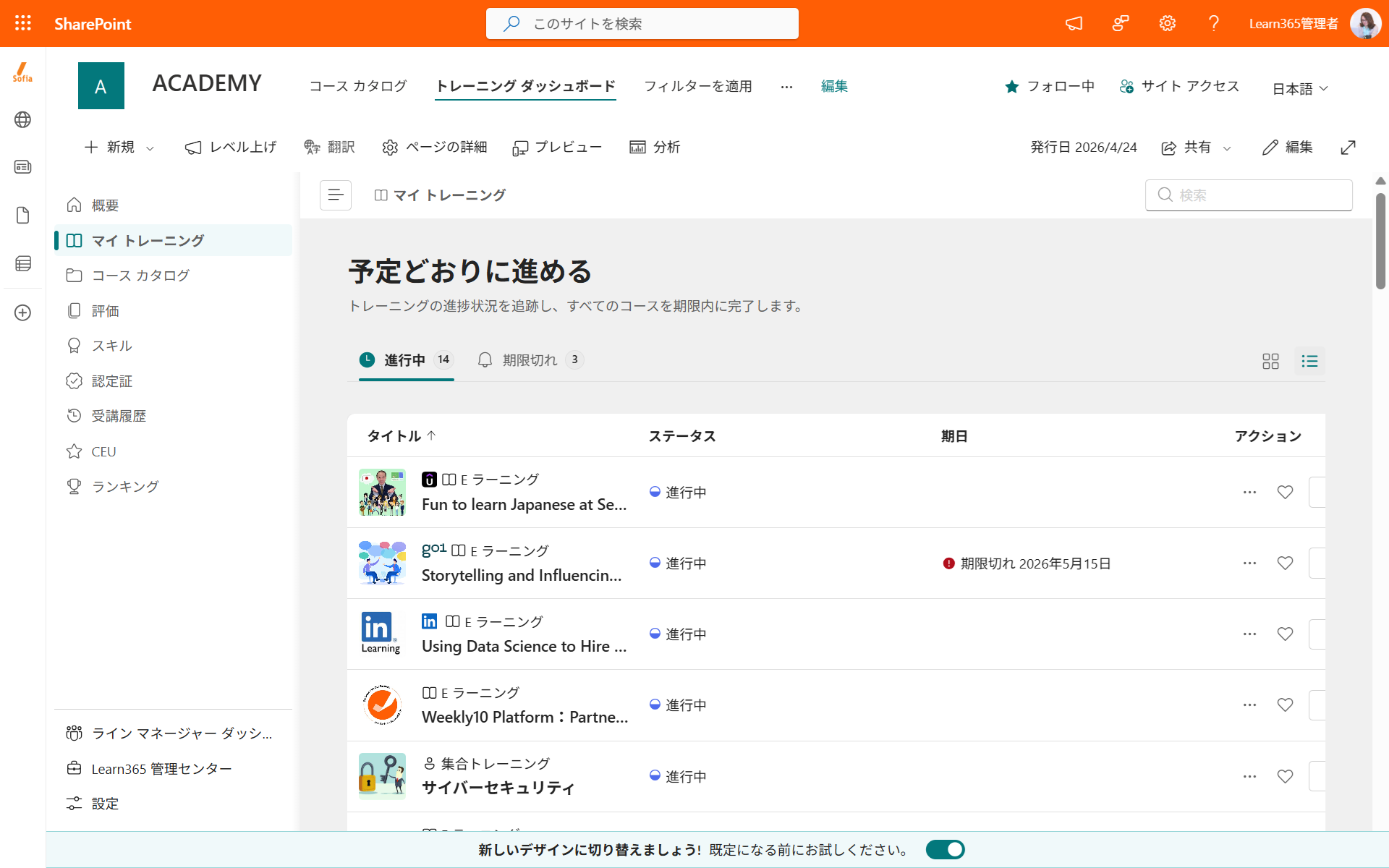Expand page to full screen arrow icon
1389x868 pixels.
(1348, 148)
